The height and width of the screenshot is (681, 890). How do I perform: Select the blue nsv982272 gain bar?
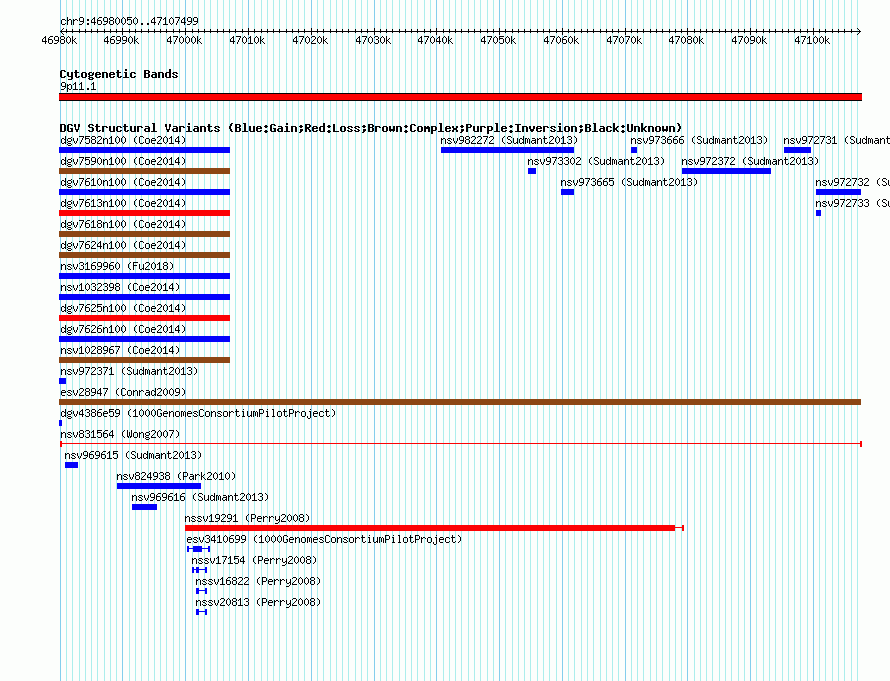point(507,150)
